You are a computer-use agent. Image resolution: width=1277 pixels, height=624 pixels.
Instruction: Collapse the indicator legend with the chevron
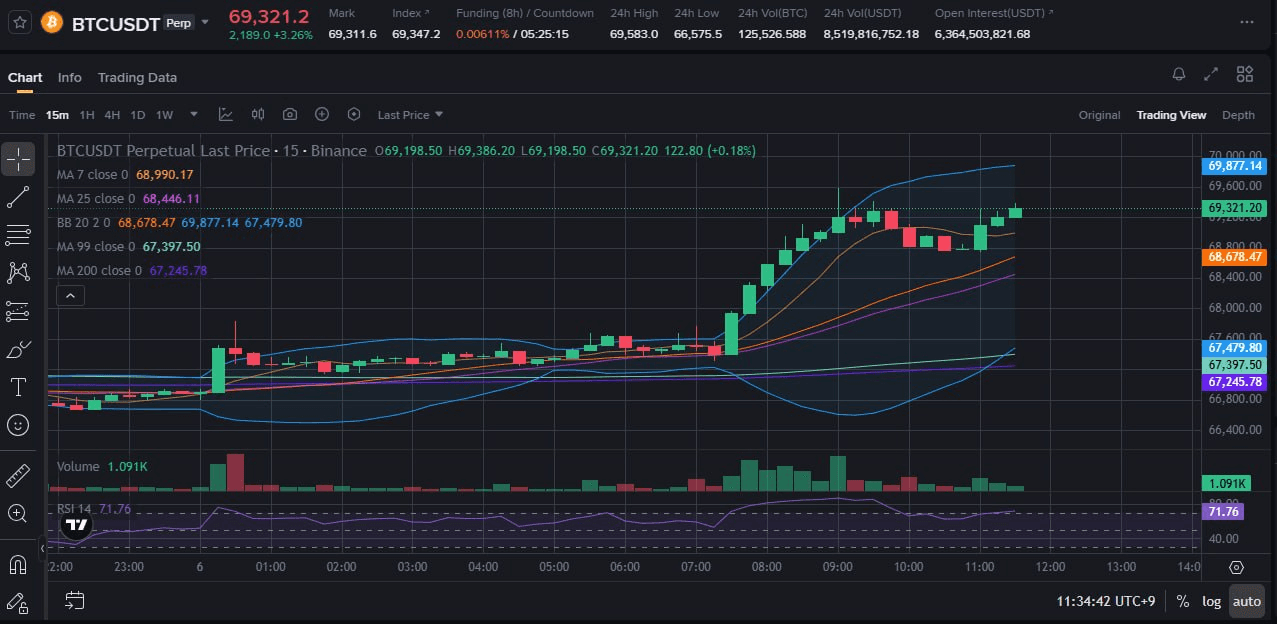pyautogui.click(x=70, y=295)
